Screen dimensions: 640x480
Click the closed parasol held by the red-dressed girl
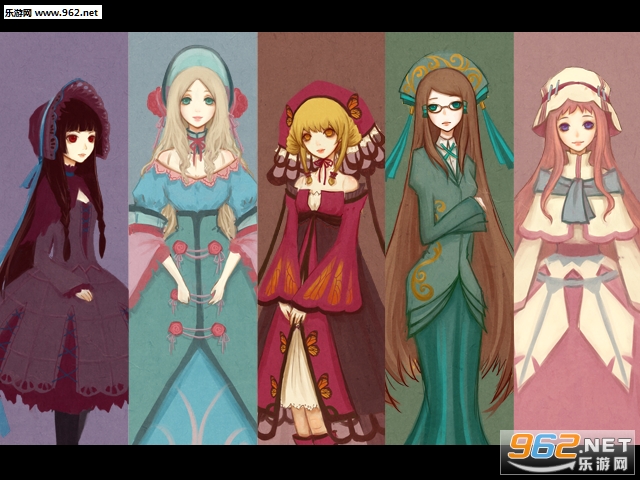point(297,360)
